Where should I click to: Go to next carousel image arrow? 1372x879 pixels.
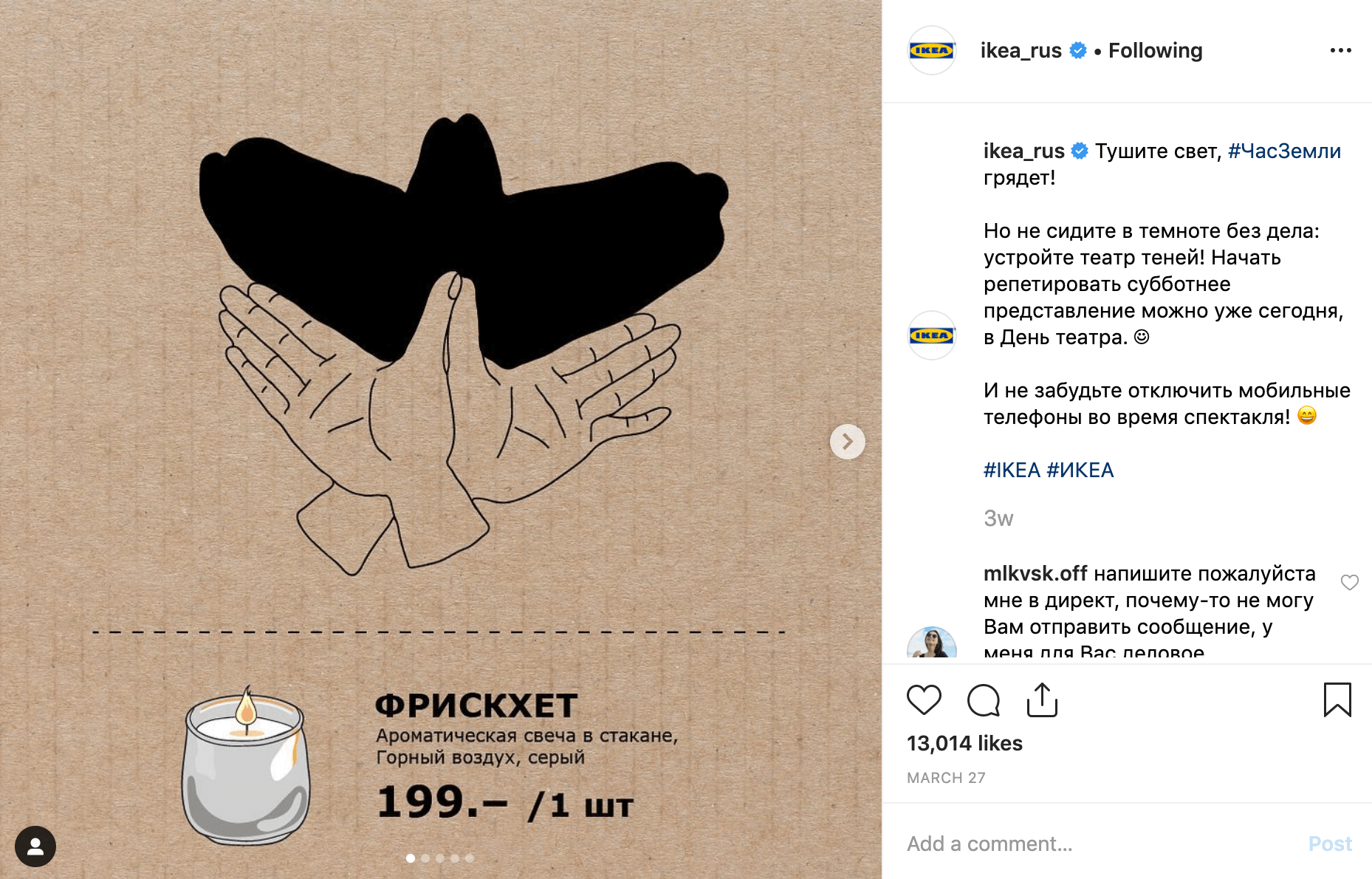coord(848,442)
